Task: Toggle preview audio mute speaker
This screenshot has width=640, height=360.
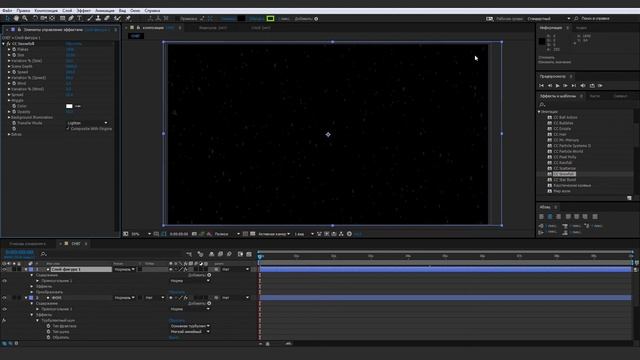Action: pyautogui.click(x=583, y=86)
